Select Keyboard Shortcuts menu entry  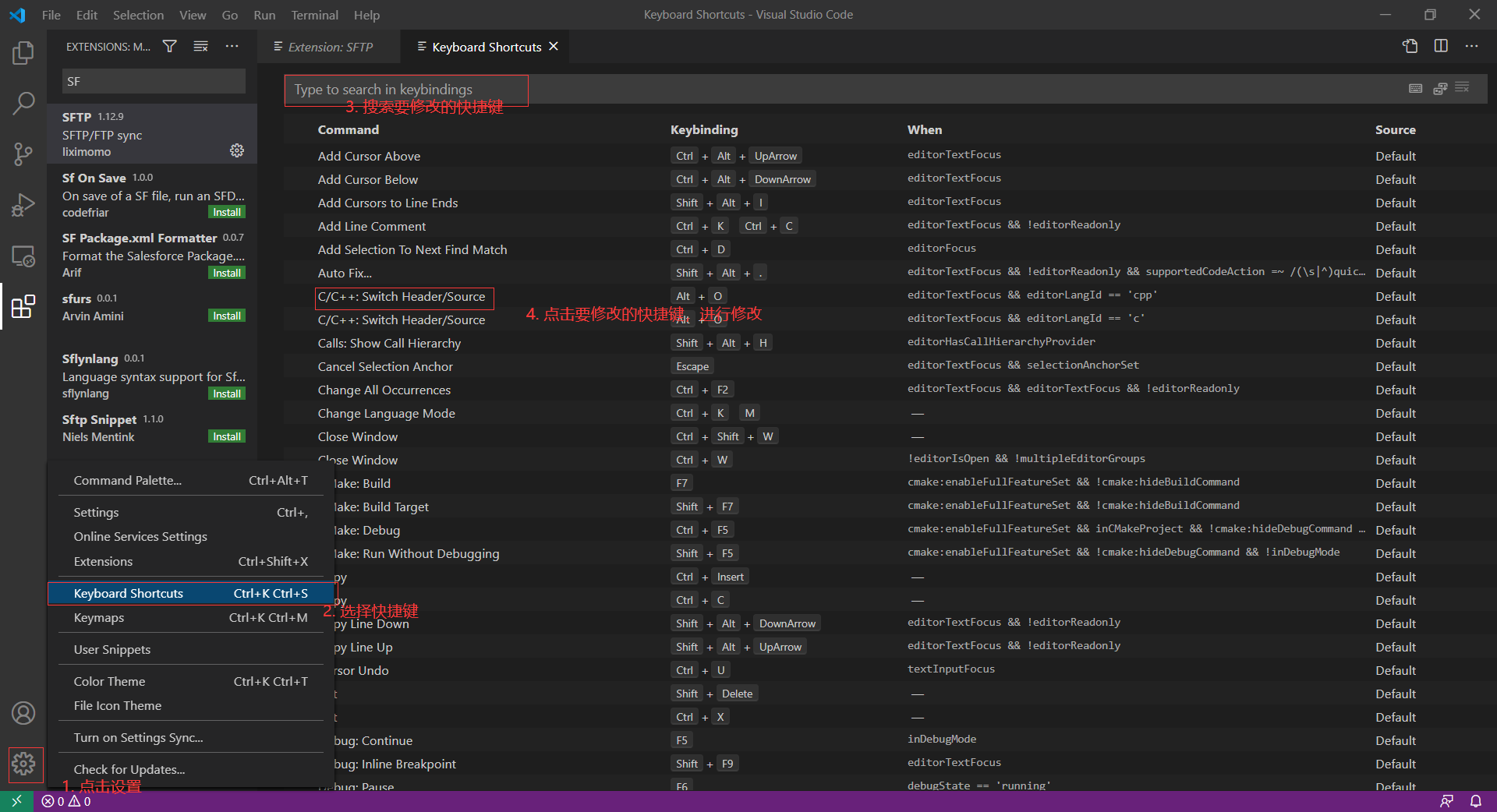(191, 593)
